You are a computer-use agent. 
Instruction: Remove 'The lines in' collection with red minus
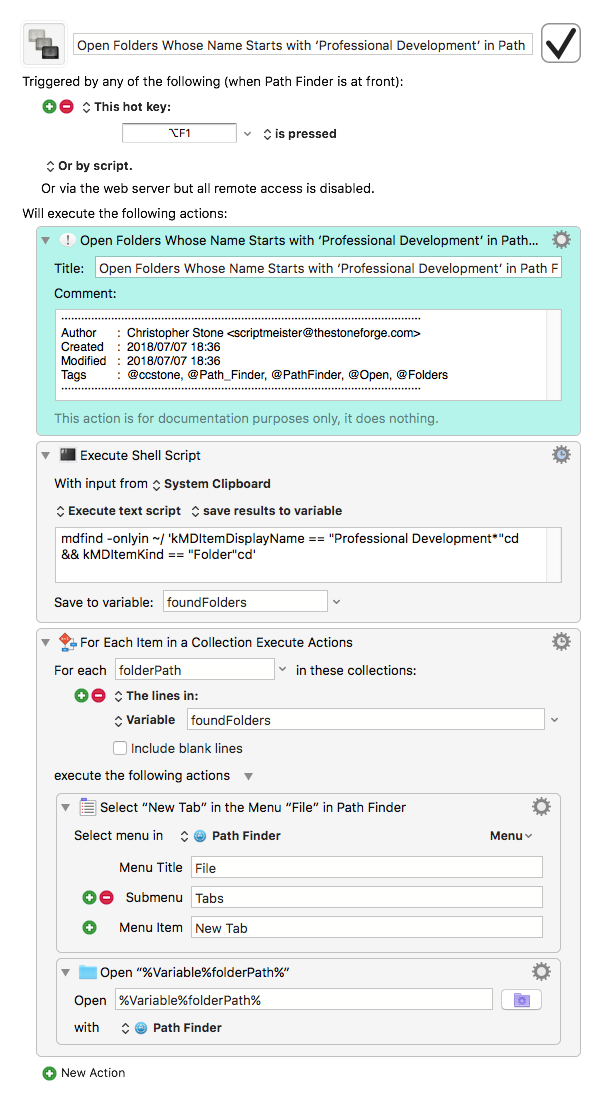(x=98, y=696)
